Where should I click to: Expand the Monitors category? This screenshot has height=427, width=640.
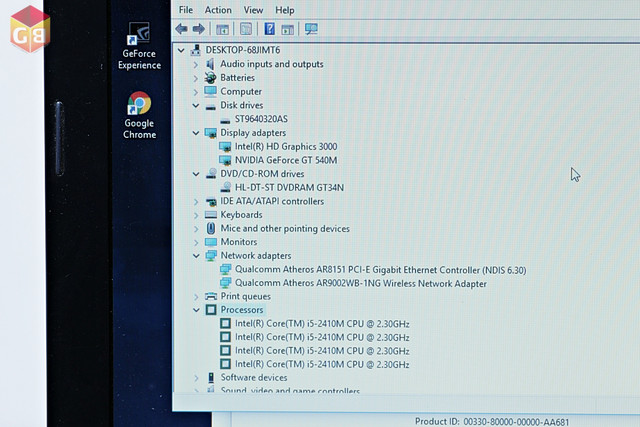(196, 242)
